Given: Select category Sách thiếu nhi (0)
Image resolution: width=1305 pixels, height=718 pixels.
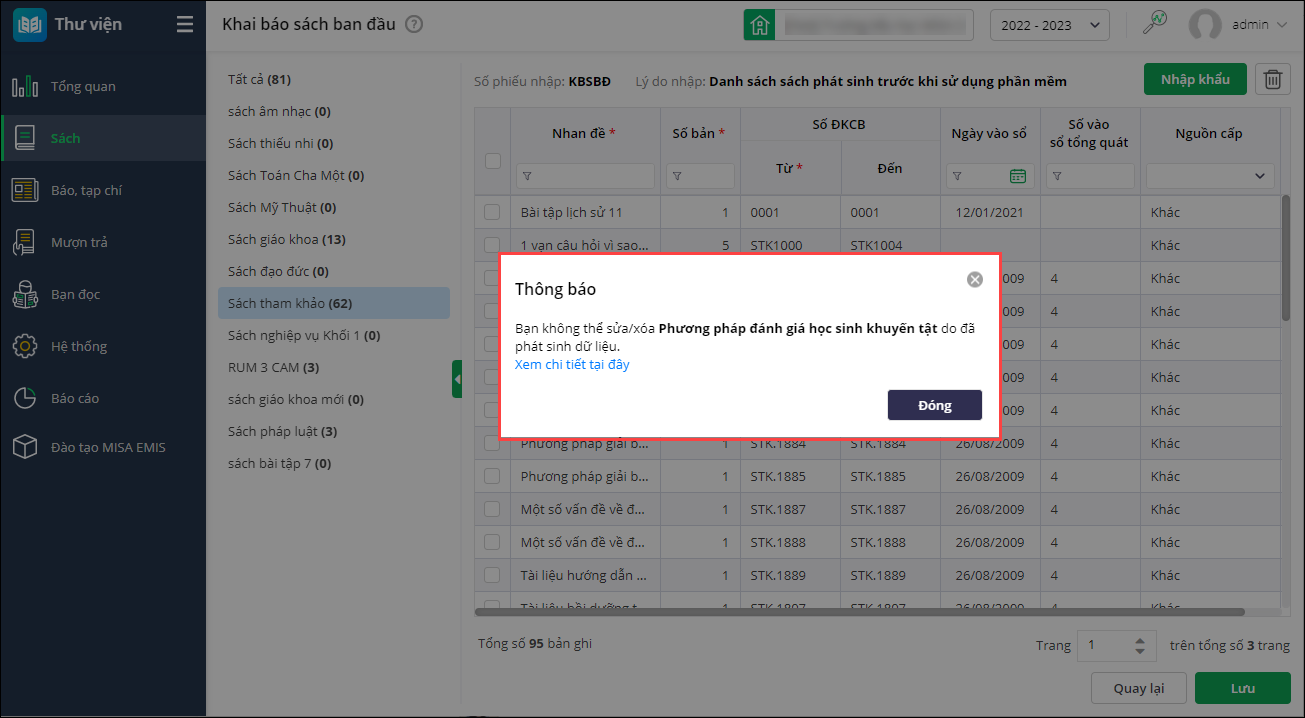Looking at the screenshot, I should 334,143.
